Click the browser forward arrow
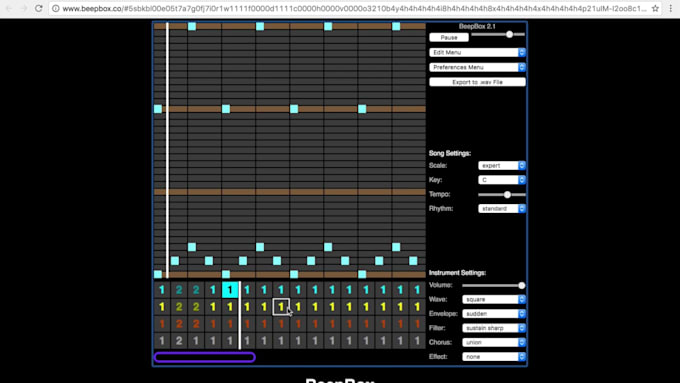This screenshot has height=383, width=680. 23,8
